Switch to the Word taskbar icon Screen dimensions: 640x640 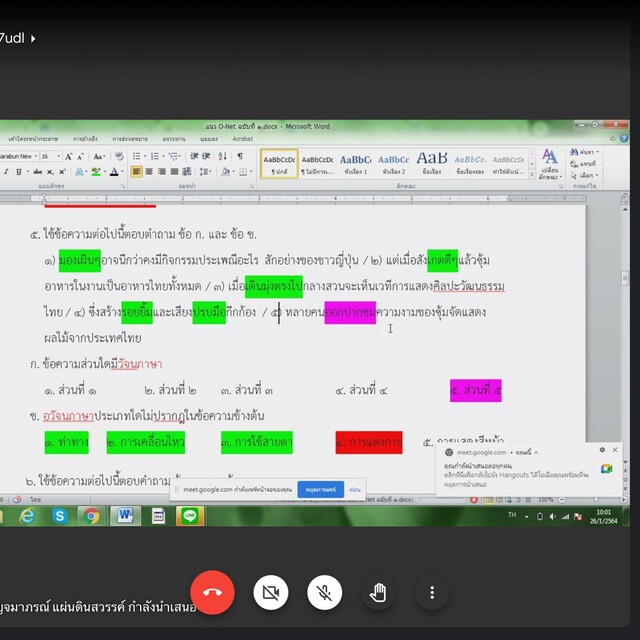coord(125,516)
